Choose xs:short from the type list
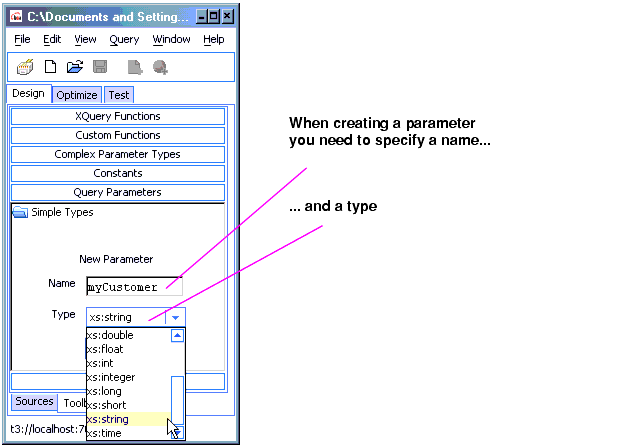 (128, 405)
